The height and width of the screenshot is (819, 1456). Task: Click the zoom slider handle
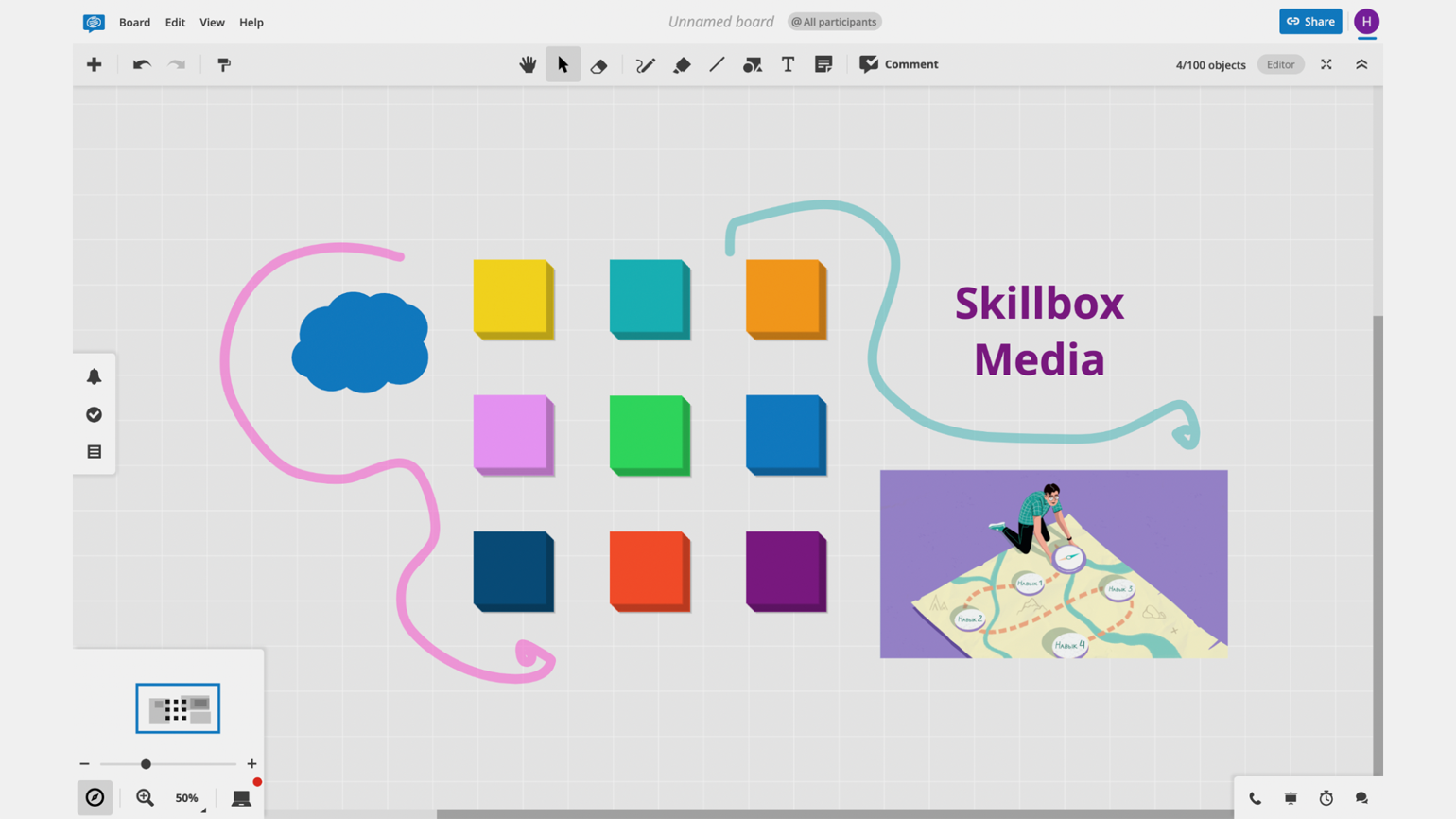pyautogui.click(x=146, y=763)
